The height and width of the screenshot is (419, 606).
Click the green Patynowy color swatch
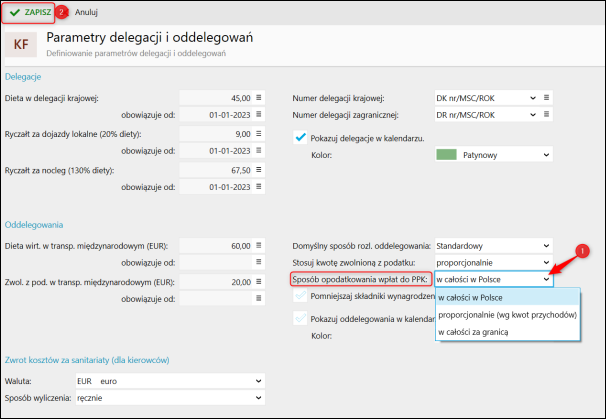click(x=446, y=155)
